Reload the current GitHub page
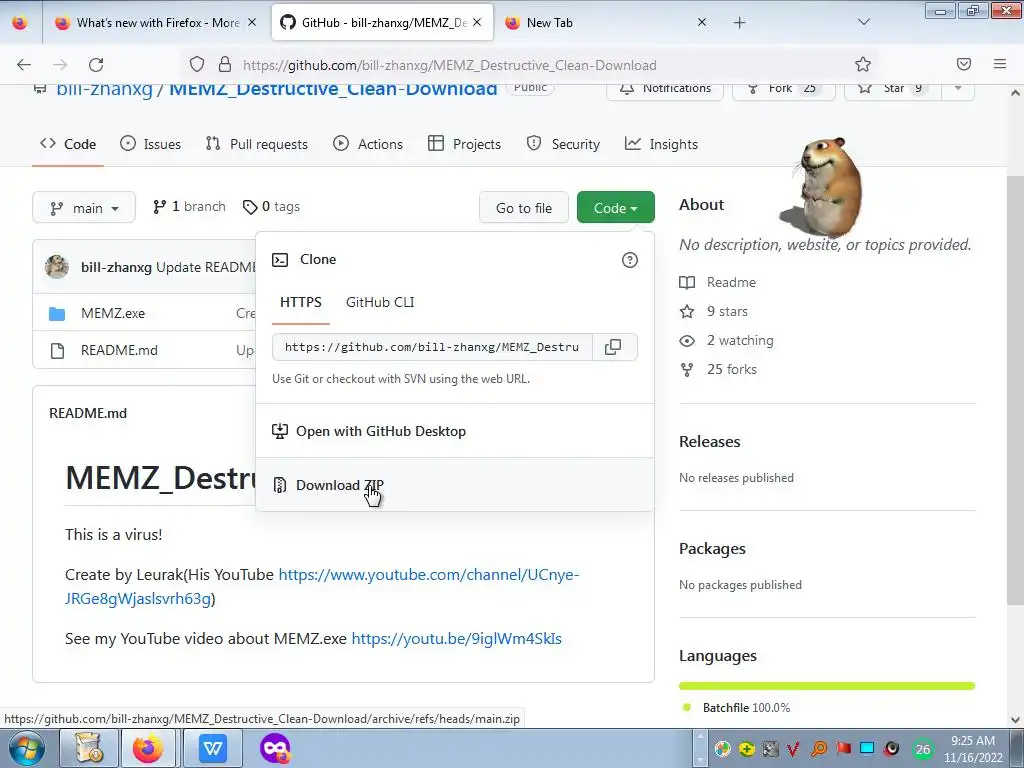 click(x=96, y=65)
